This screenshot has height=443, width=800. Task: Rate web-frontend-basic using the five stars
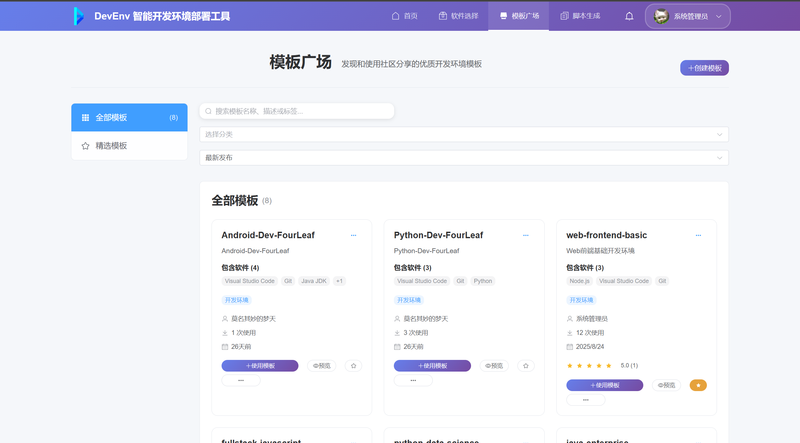point(589,365)
